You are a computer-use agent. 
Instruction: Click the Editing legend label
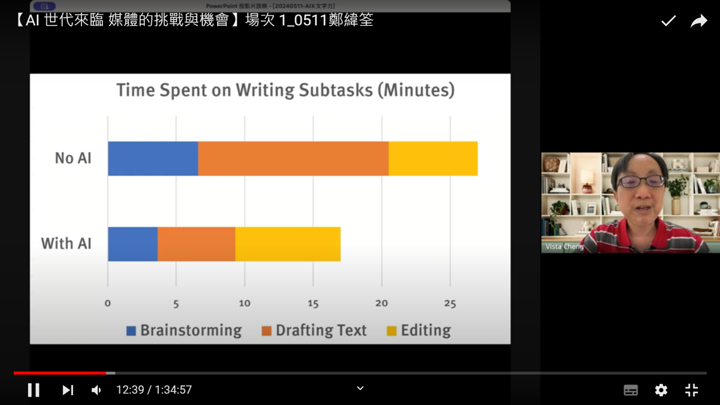point(426,331)
